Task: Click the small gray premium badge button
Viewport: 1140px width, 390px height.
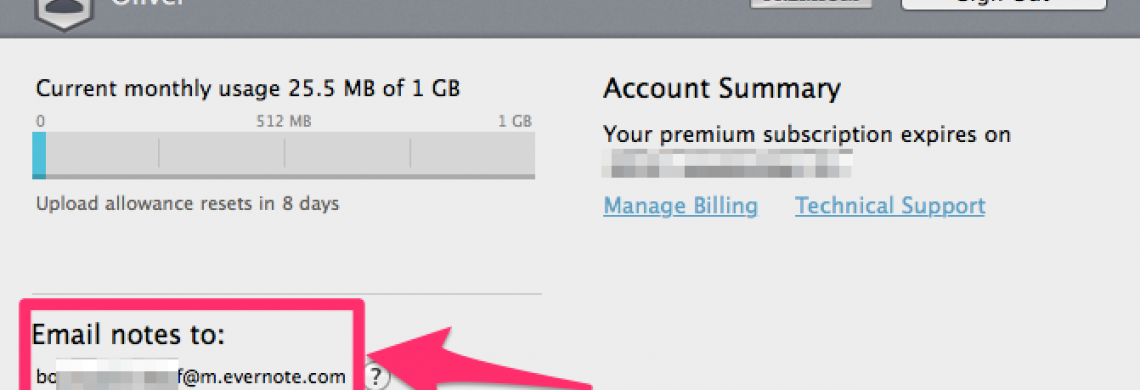Action: coord(811,3)
